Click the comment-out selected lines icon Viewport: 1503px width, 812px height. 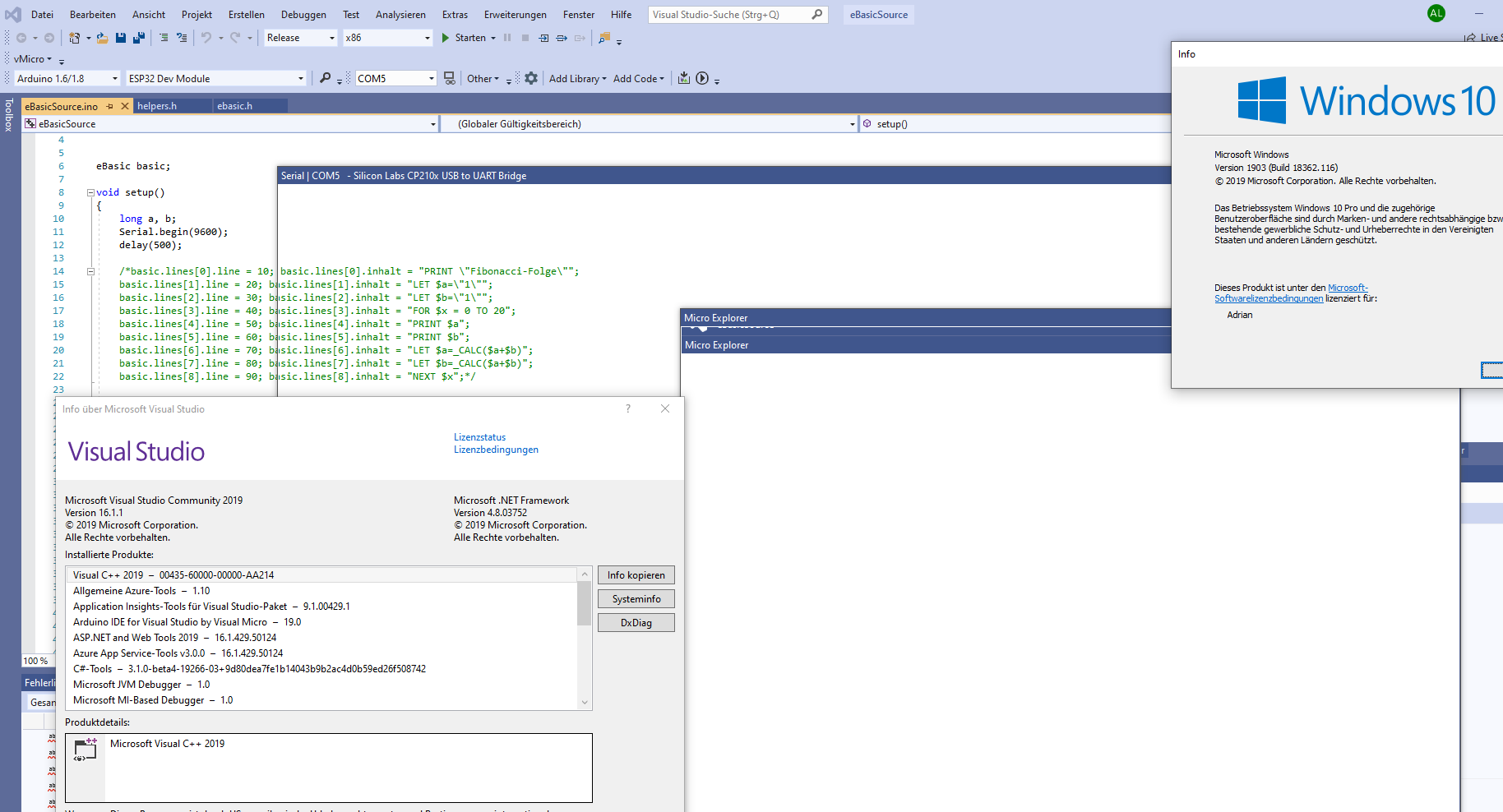[164, 38]
